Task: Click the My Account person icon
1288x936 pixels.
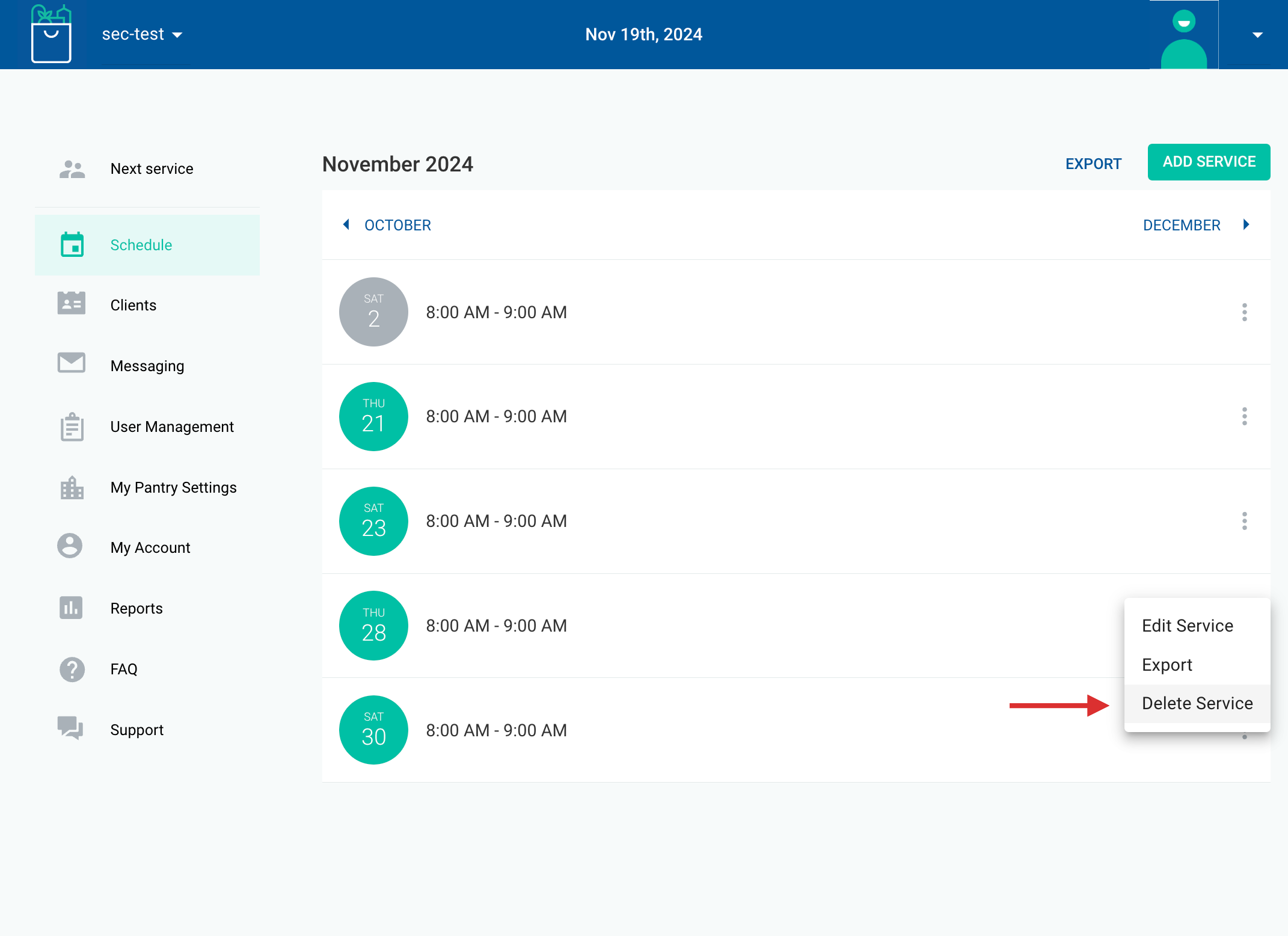Action: coord(70,546)
